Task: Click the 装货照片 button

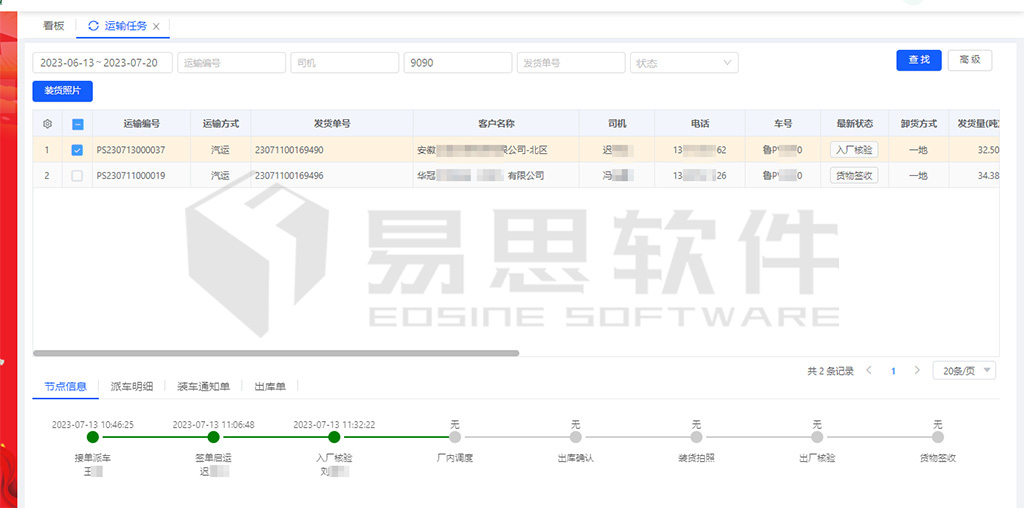Action: [63, 91]
